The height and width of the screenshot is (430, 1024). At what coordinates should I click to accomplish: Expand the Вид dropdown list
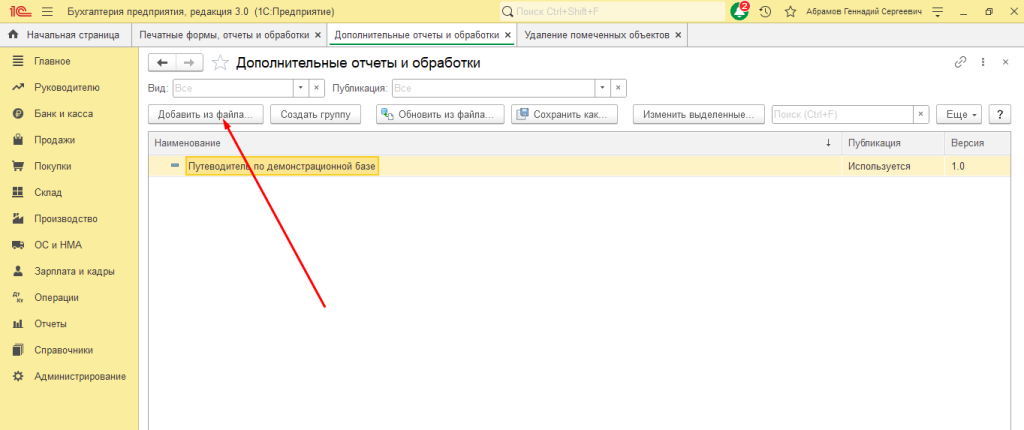[299, 88]
